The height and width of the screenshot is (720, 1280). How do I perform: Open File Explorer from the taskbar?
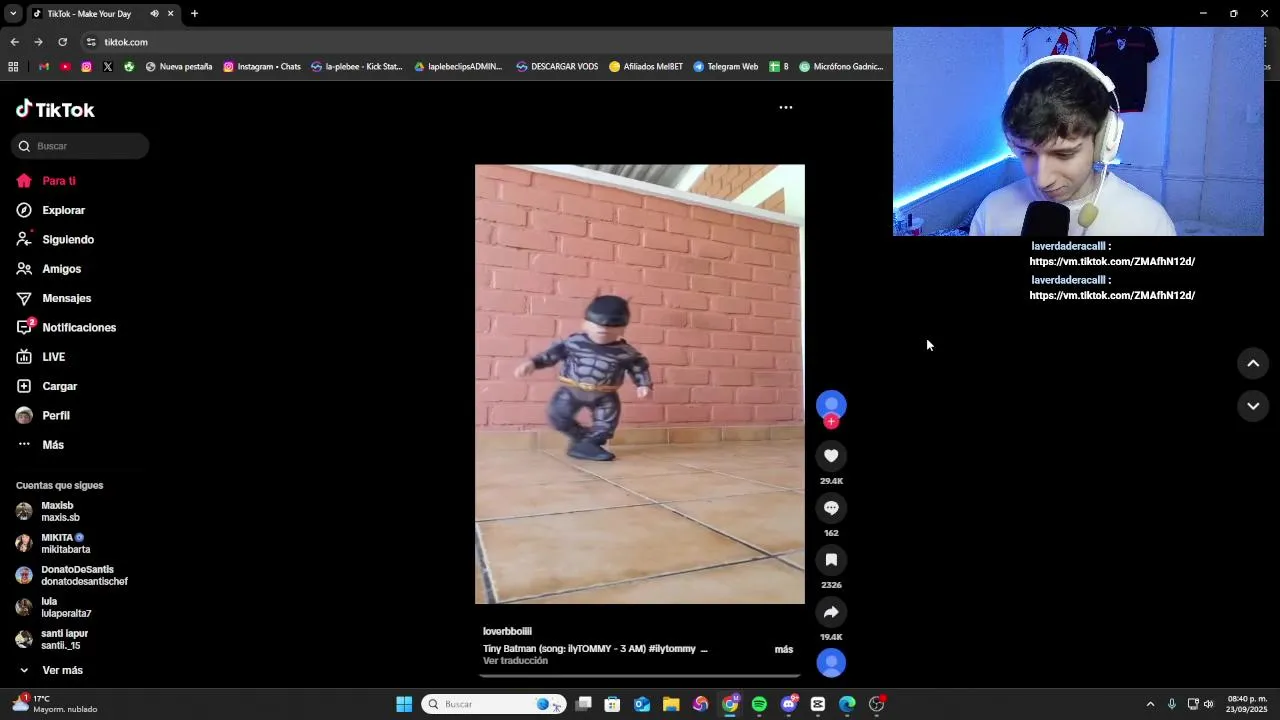[671, 705]
